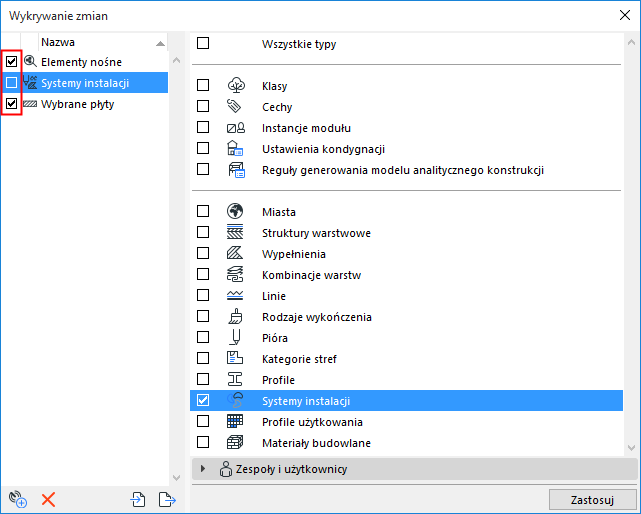This screenshot has height=514, width=641.
Task: Click the Profile użytkowania grid icon
Action: click(235, 421)
